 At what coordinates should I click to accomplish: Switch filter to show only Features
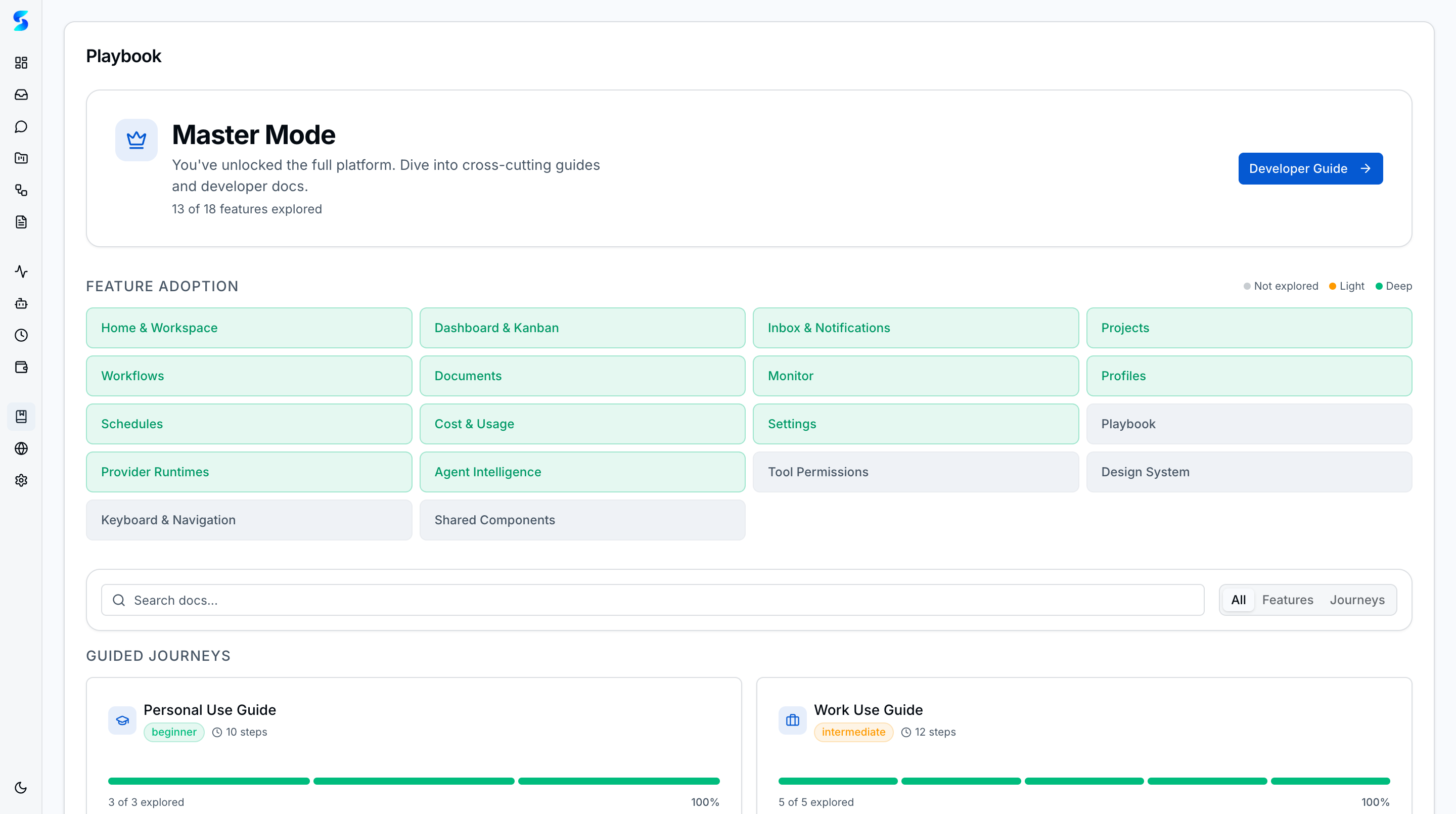(x=1288, y=600)
